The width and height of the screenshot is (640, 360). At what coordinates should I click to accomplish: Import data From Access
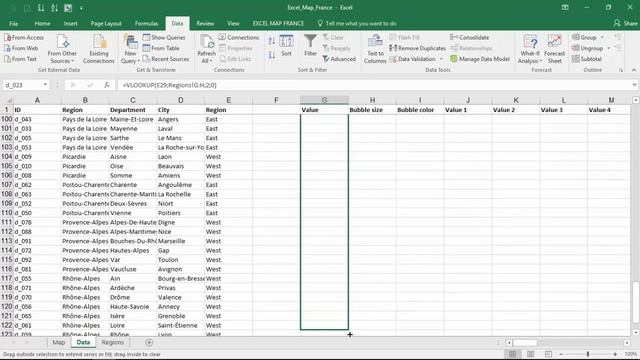point(24,37)
